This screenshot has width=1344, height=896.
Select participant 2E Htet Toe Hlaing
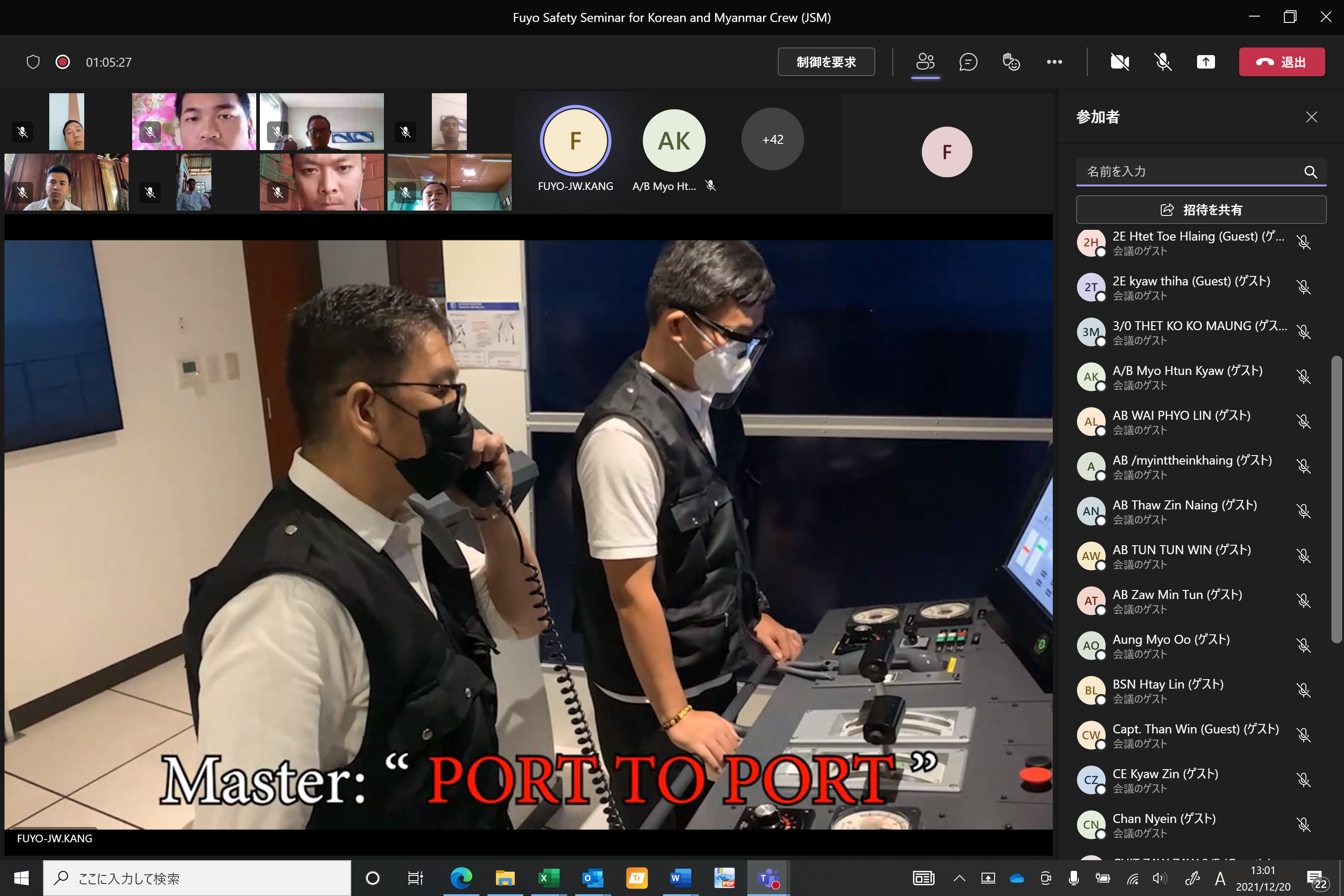[x=1201, y=242]
